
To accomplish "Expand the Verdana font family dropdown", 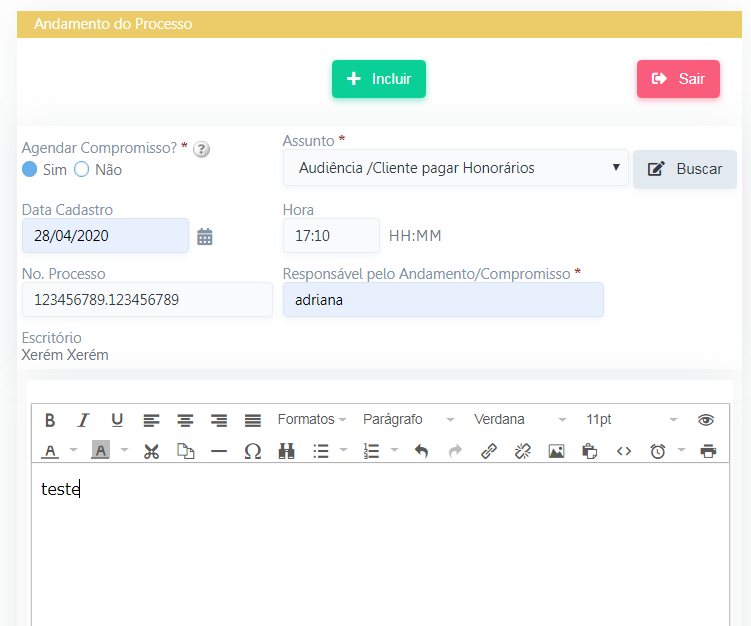I will pyautogui.click(x=520, y=420).
